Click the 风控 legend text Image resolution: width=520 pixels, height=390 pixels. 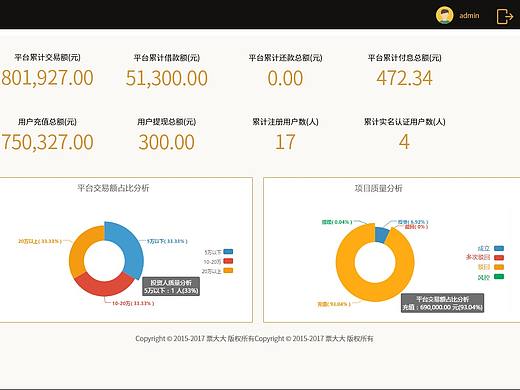pos(484,277)
